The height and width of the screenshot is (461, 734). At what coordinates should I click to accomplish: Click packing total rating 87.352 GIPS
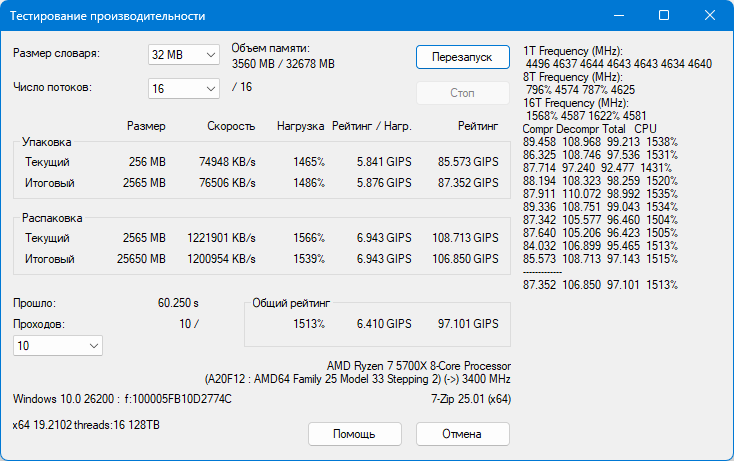(x=468, y=183)
